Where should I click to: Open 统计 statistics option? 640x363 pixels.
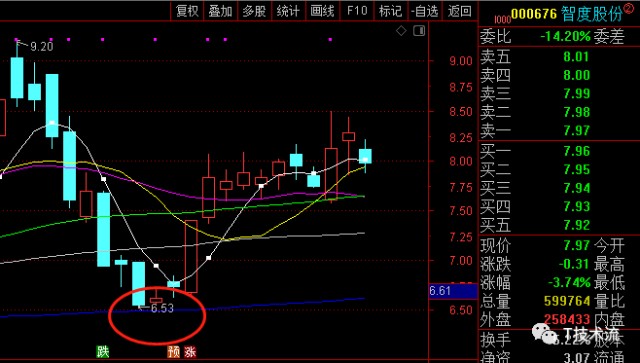(288, 11)
